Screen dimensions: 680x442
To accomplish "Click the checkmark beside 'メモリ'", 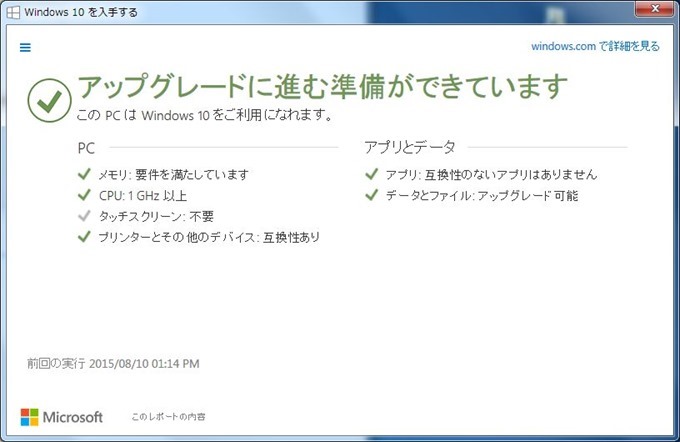I will tap(84, 174).
